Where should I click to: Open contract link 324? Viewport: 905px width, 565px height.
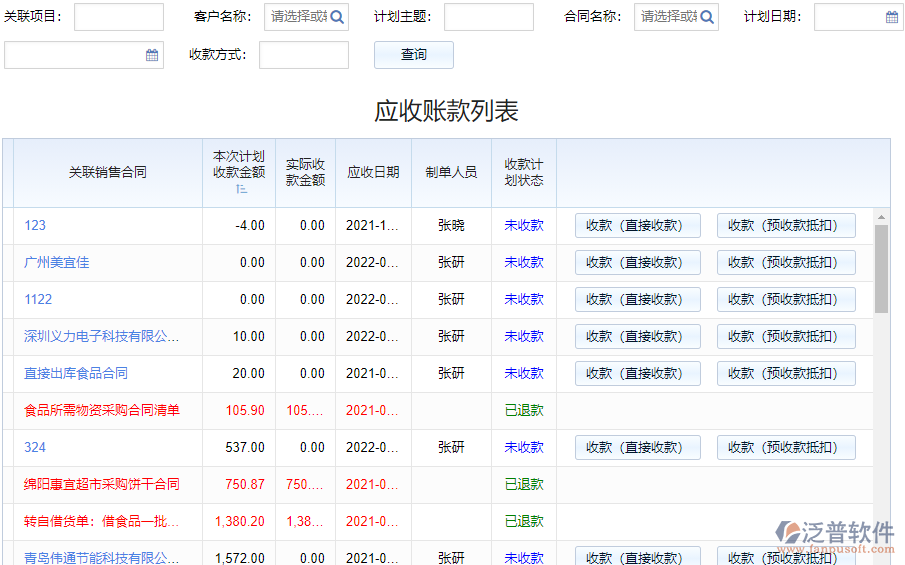[x=35, y=447]
